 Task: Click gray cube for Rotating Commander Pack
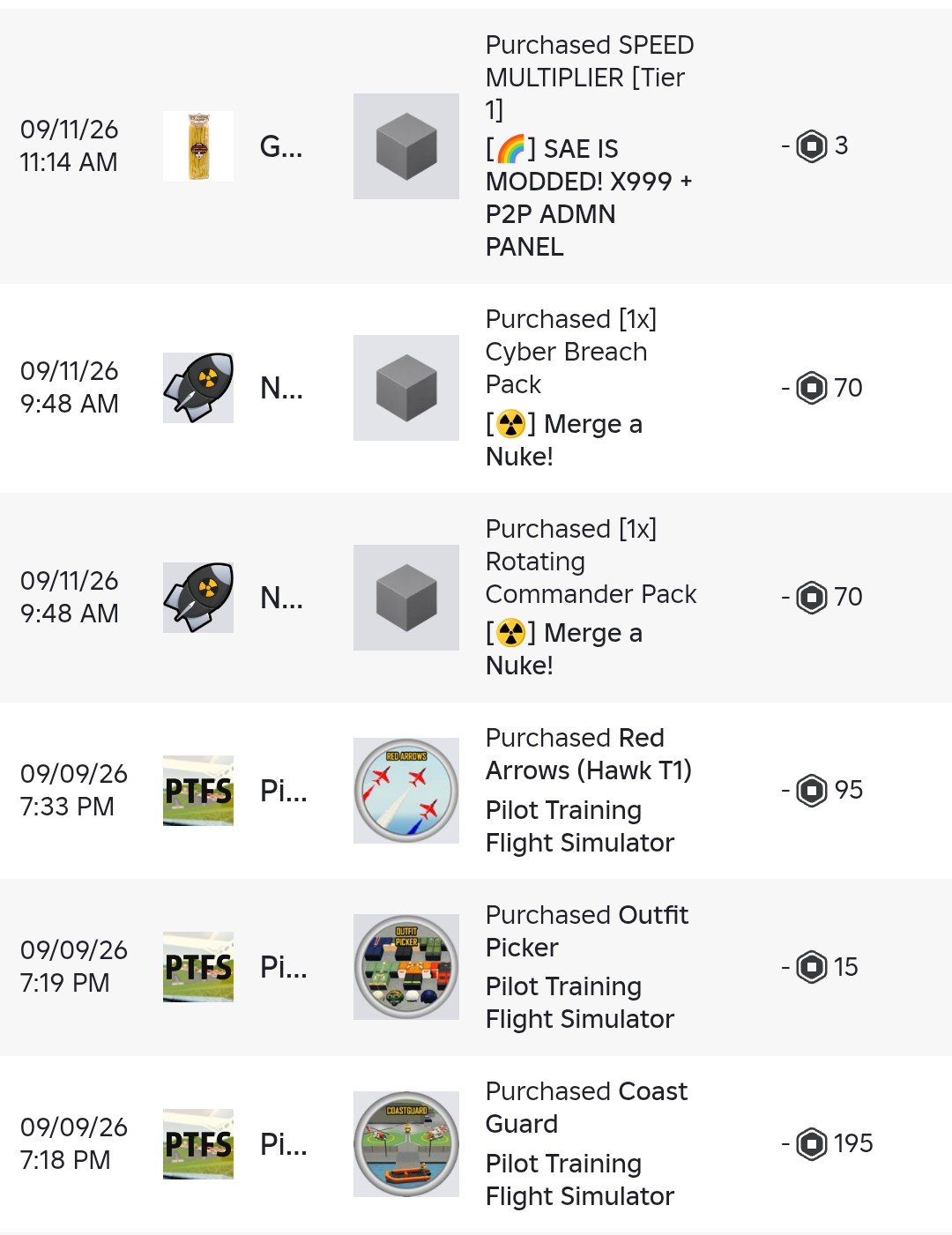pyautogui.click(x=406, y=598)
